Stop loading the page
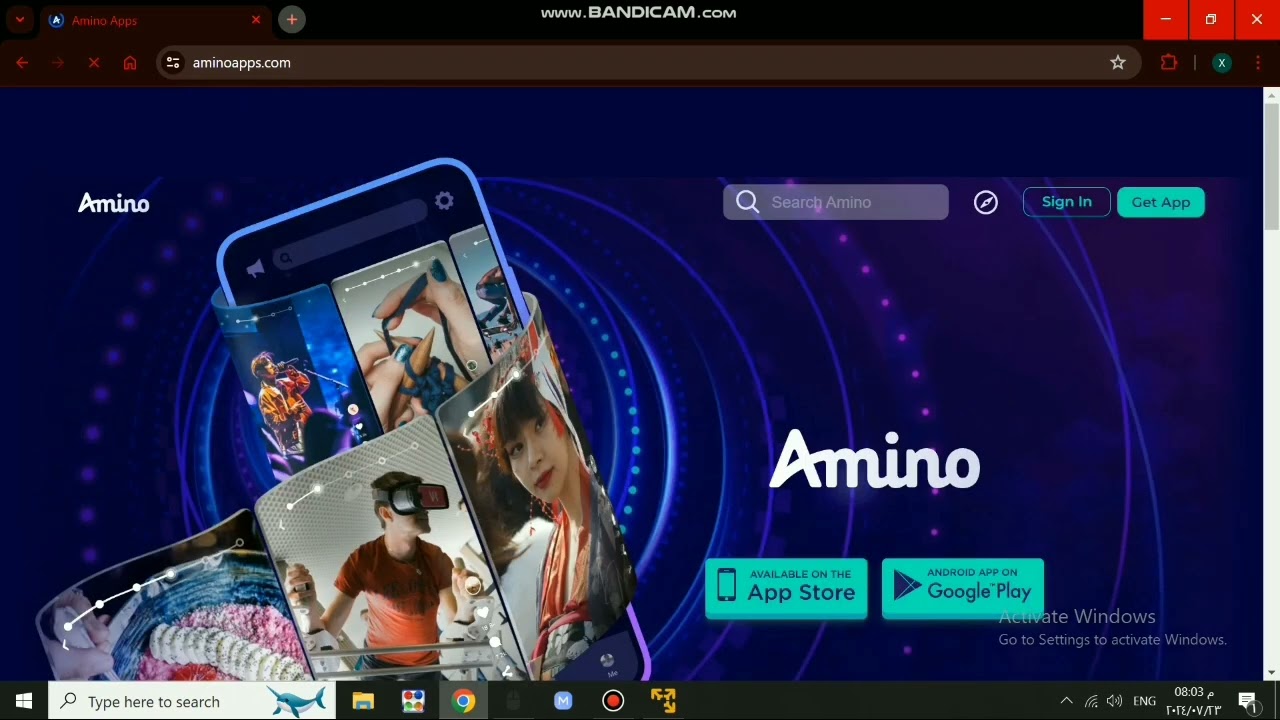 click(x=94, y=63)
